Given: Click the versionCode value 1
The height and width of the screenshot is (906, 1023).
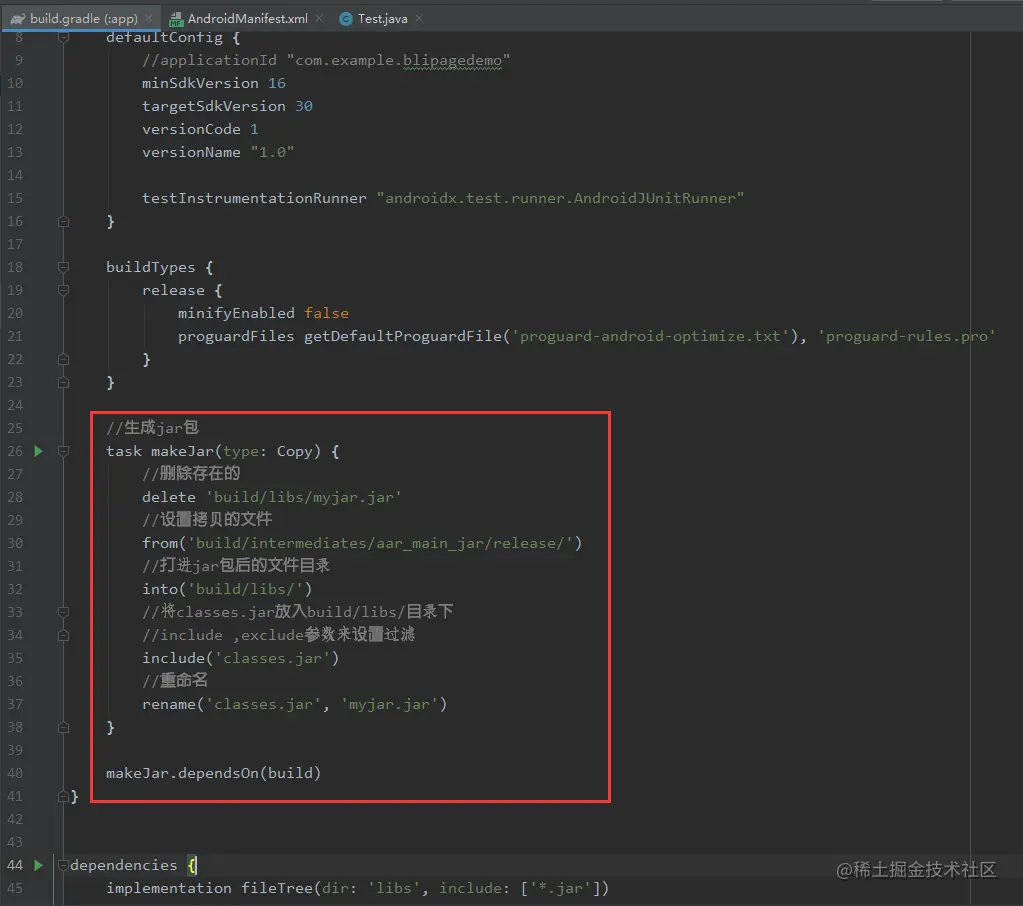Looking at the screenshot, I should [254, 129].
